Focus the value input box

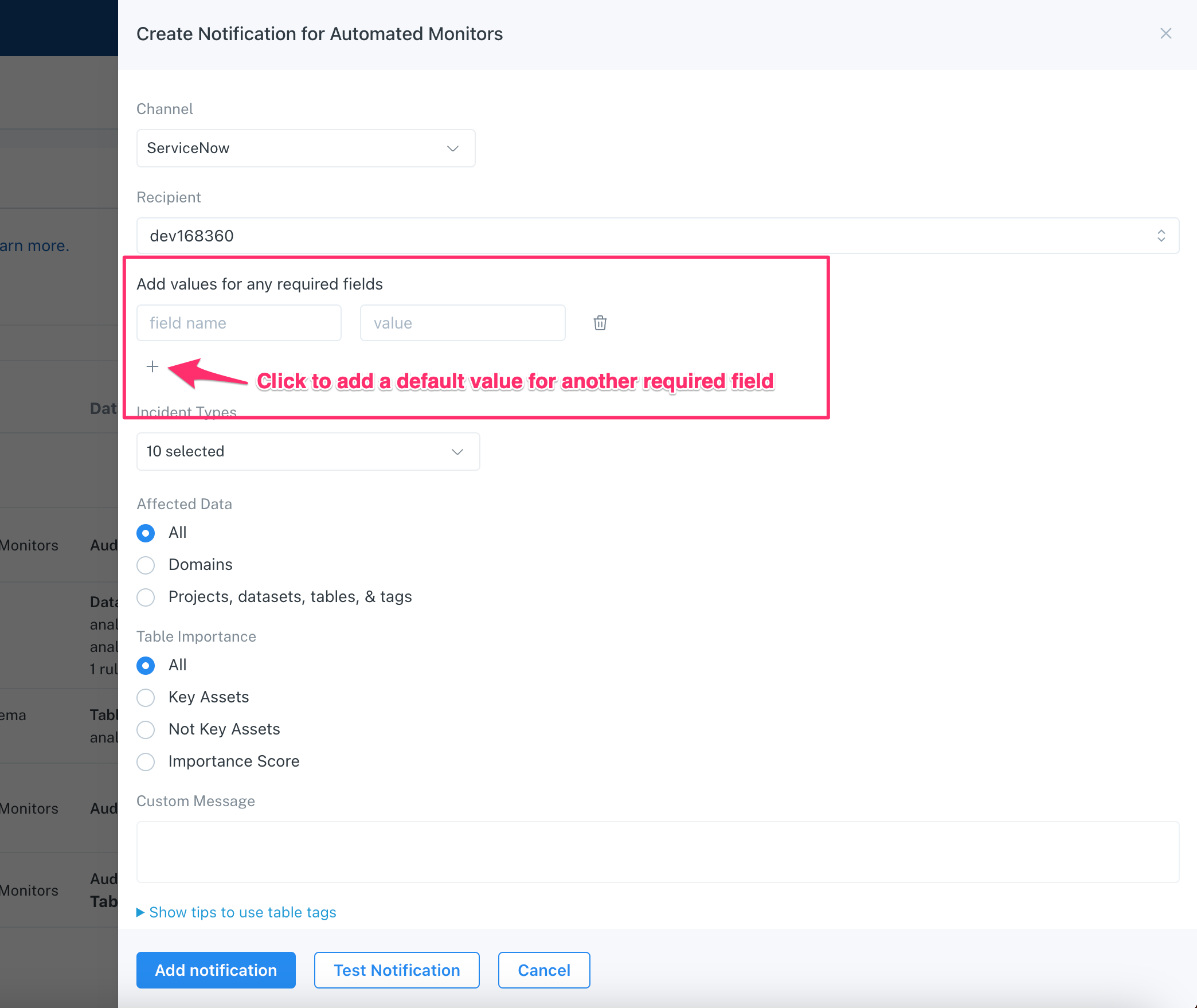click(462, 323)
